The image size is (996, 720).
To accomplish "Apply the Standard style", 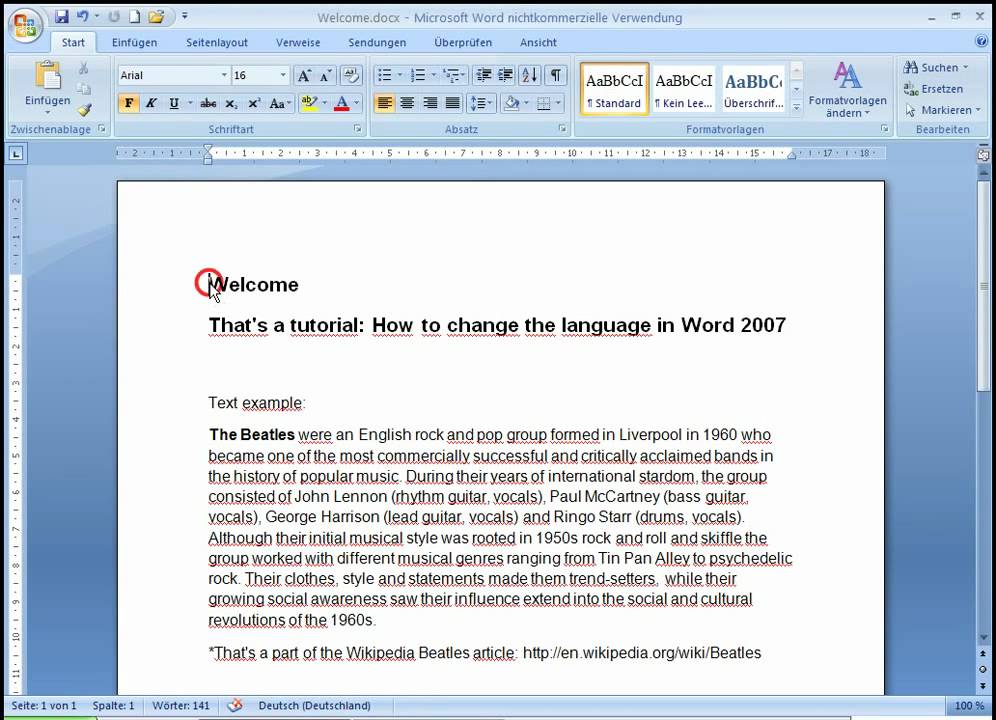I will (x=614, y=89).
